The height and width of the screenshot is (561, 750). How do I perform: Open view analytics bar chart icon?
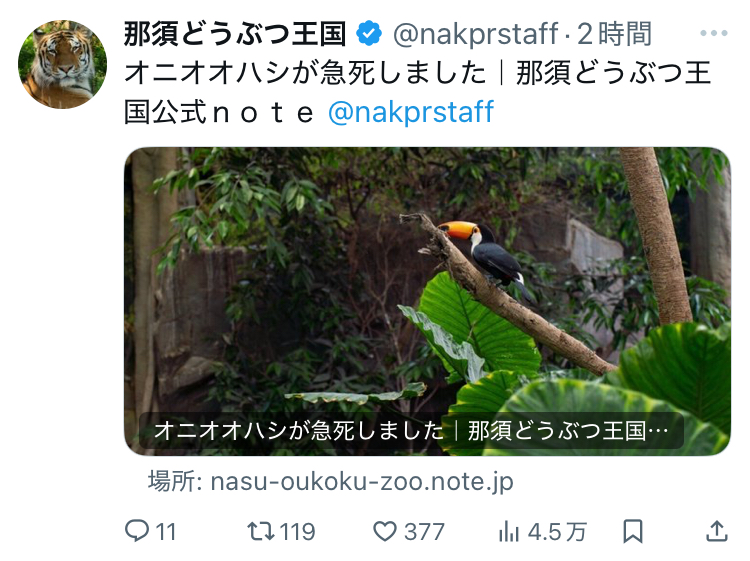coord(509,531)
